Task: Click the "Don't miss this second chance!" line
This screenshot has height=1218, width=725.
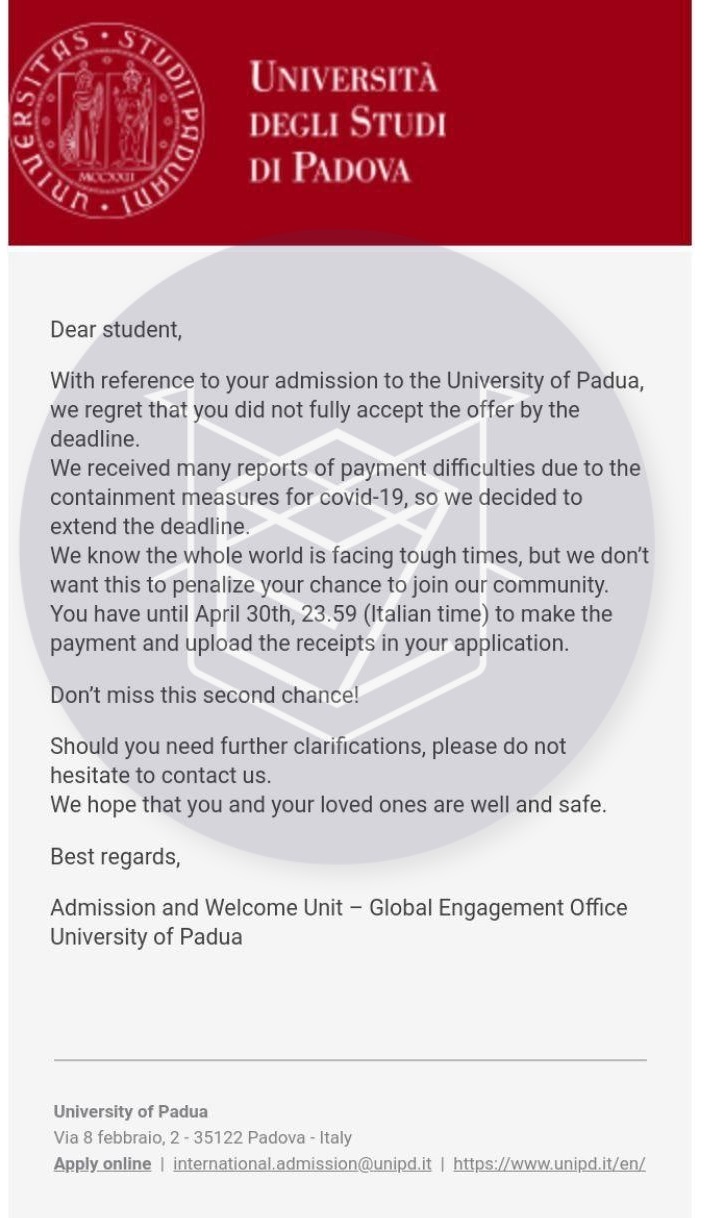Action: 204,695
